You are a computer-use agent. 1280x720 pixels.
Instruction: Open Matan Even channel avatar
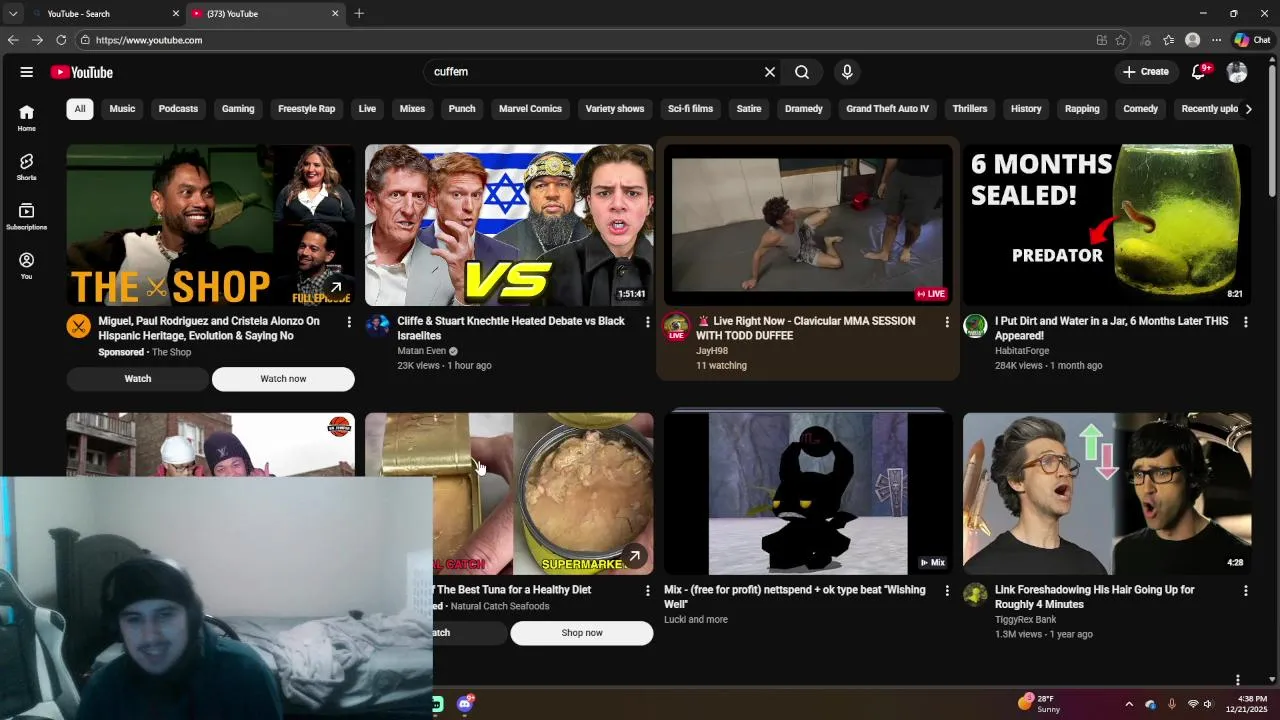377,326
